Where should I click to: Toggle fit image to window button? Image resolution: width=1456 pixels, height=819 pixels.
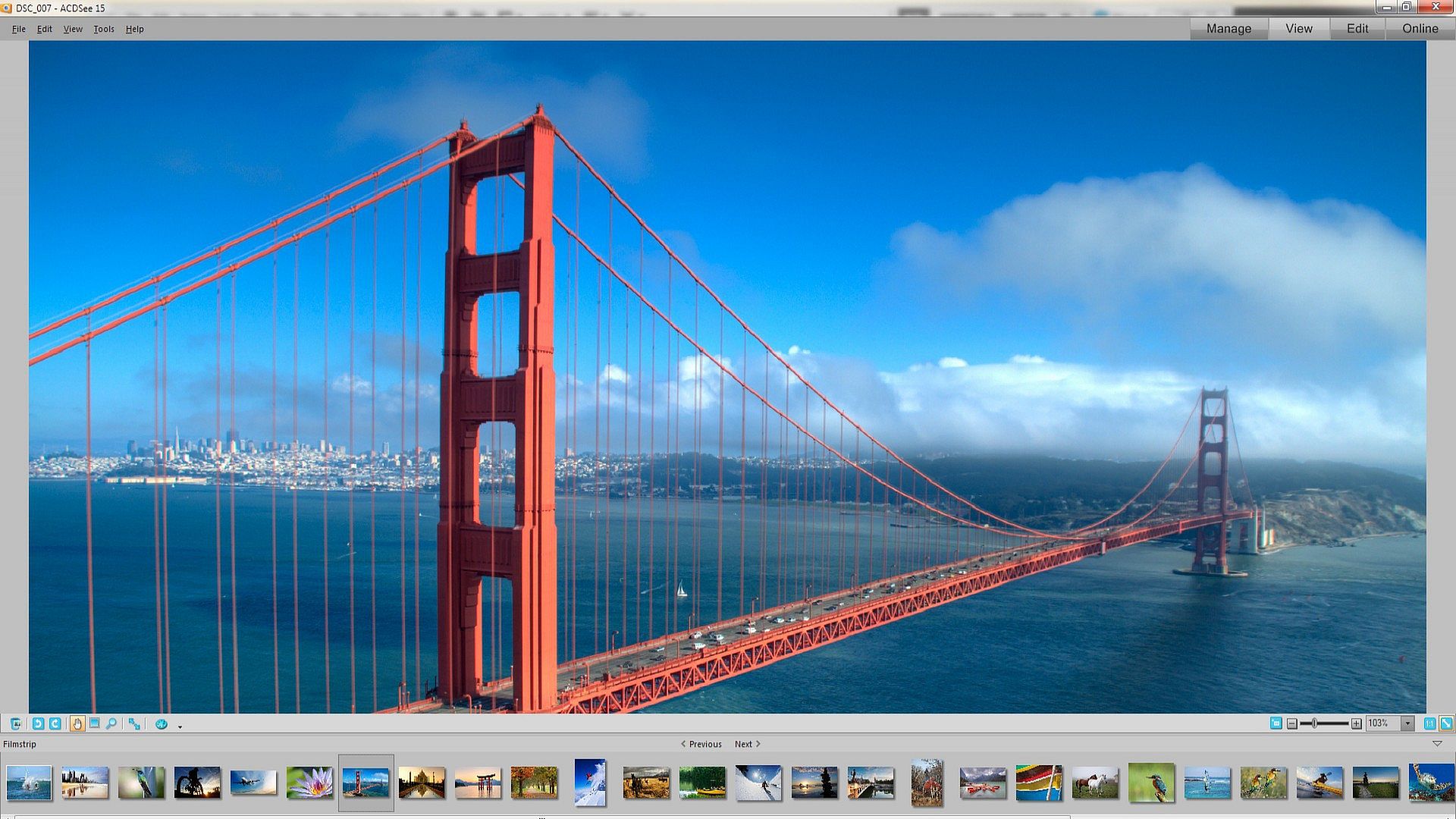click(1446, 723)
